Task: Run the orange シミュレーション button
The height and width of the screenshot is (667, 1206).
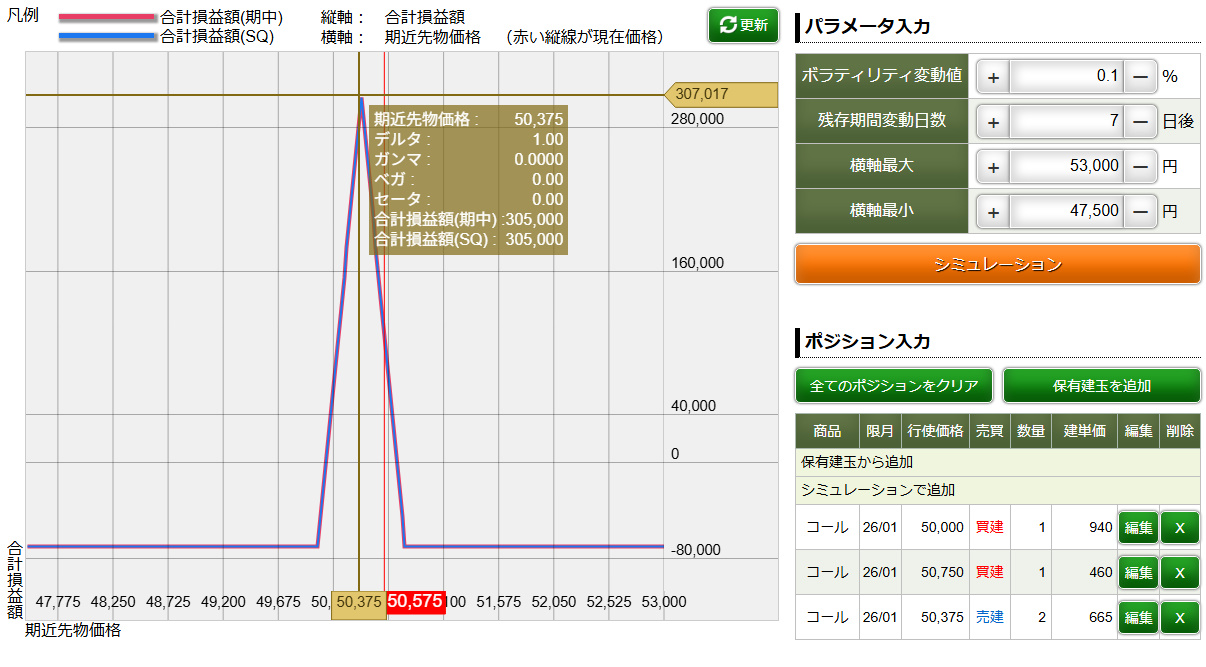Action: (x=997, y=264)
